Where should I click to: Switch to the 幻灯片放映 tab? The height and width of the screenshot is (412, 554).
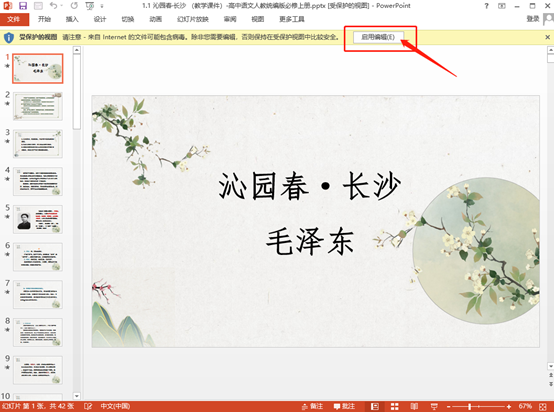click(x=193, y=19)
